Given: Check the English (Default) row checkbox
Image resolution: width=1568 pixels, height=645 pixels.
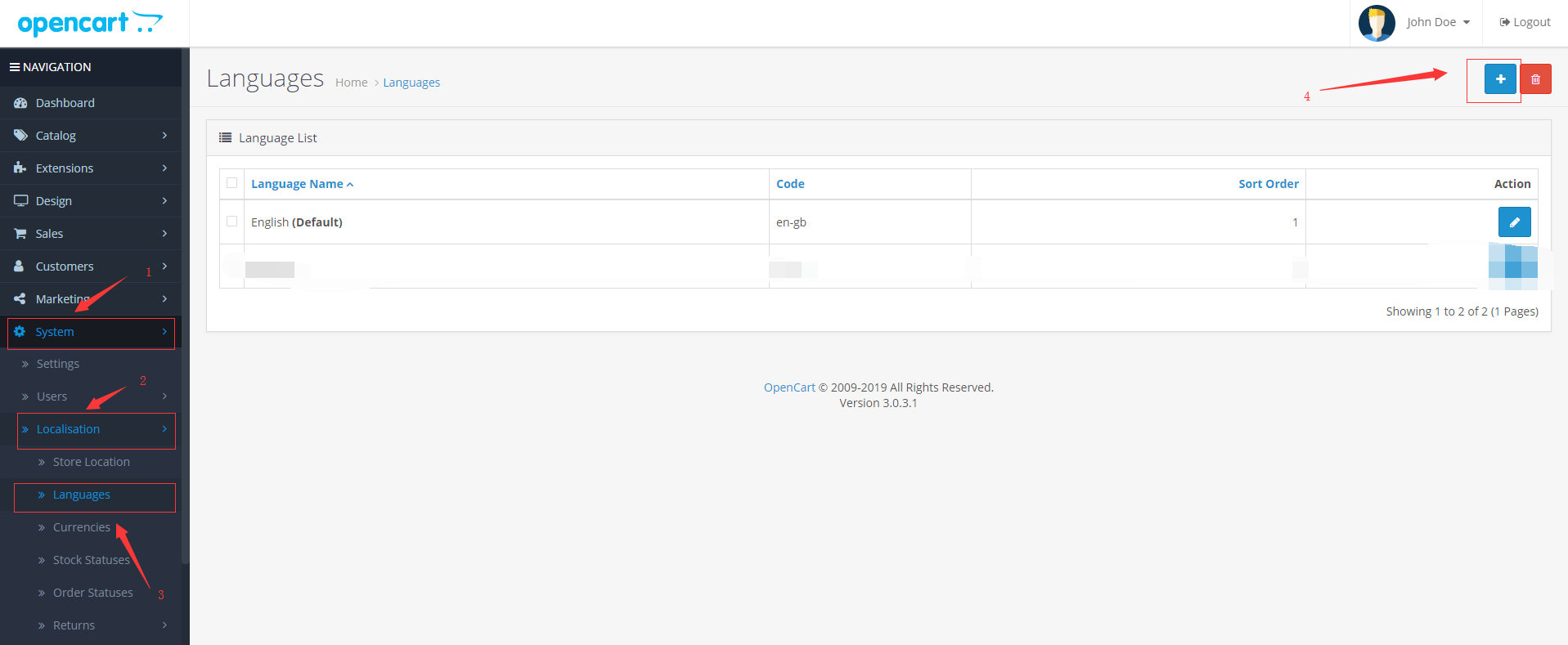Looking at the screenshot, I should tap(232, 222).
